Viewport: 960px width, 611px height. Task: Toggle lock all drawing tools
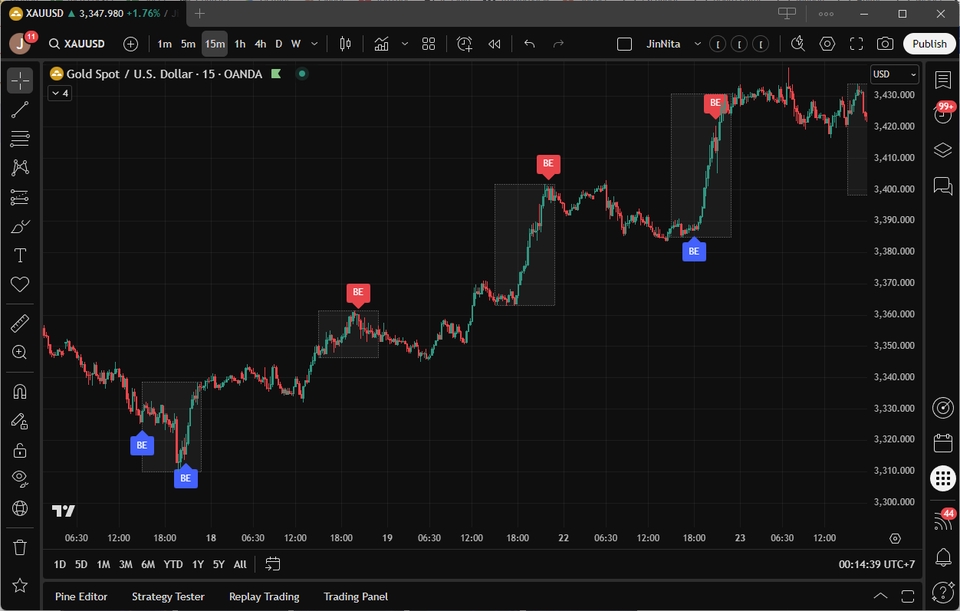20,450
